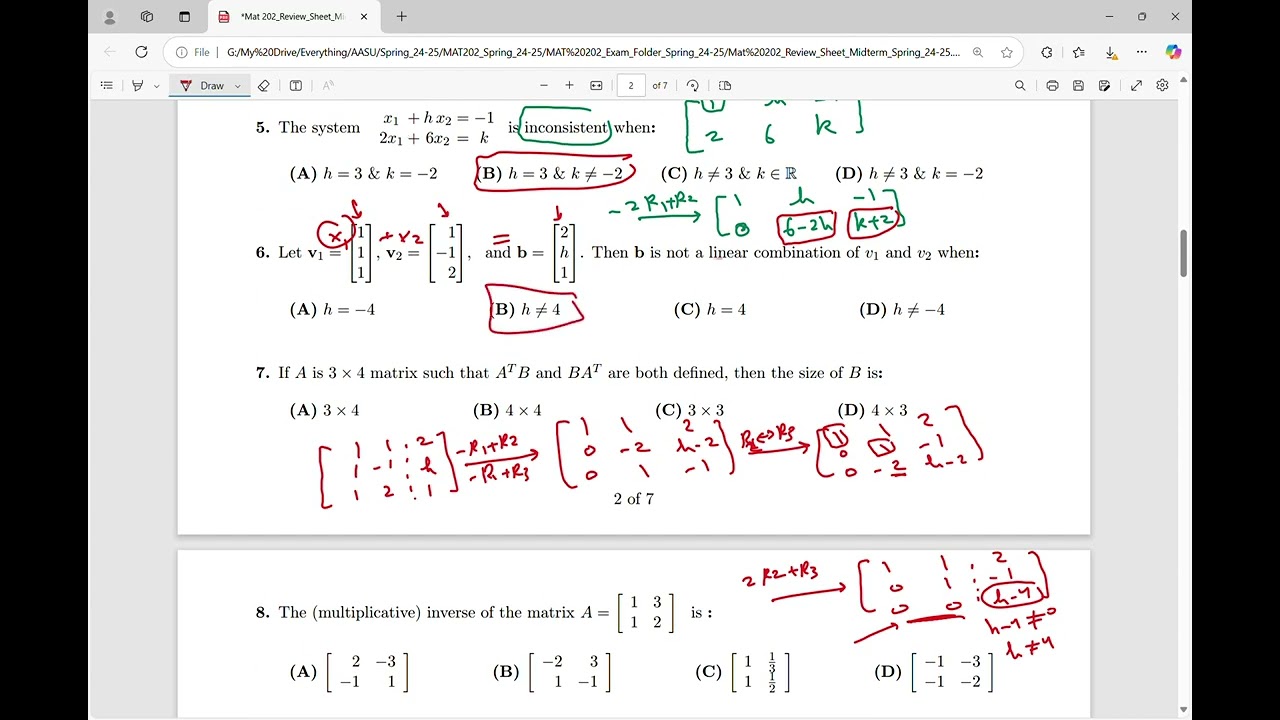Image resolution: width=1280 pixels, height=720 pixels.
Task: Click answer '(A) 3 × 4' in question 7
Action: pos(324,410)
